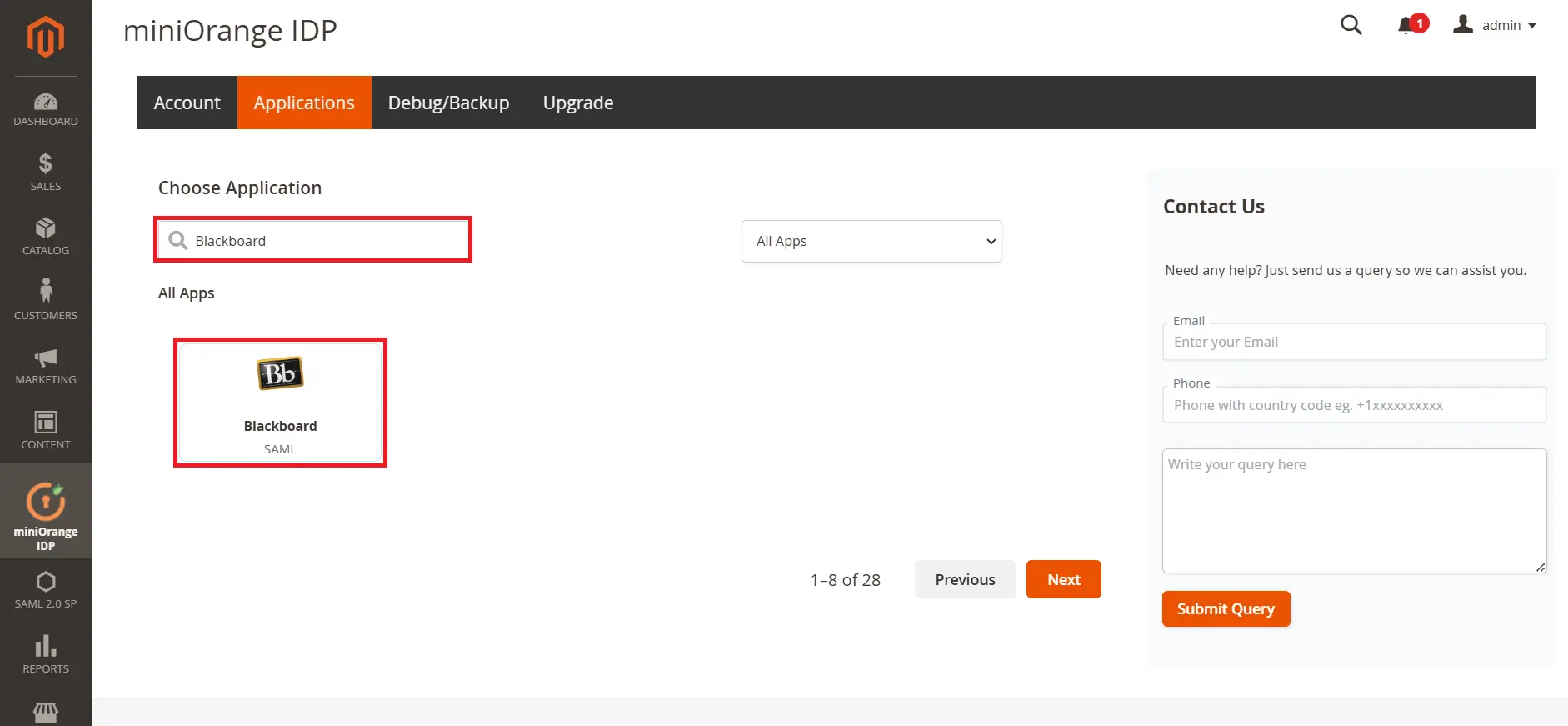Click the Choose Application heading
1568x726 pixels.
[x=240, y=188]
